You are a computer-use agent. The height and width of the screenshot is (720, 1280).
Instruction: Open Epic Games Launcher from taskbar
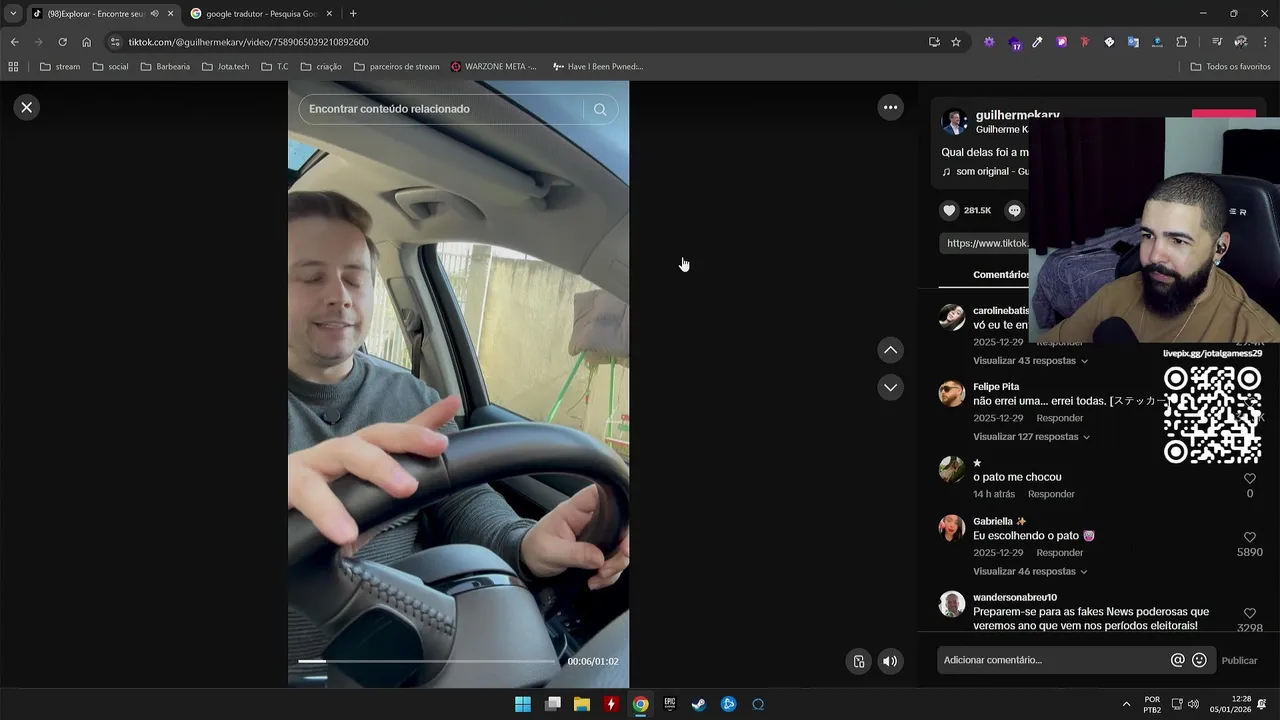pos(670,704)
